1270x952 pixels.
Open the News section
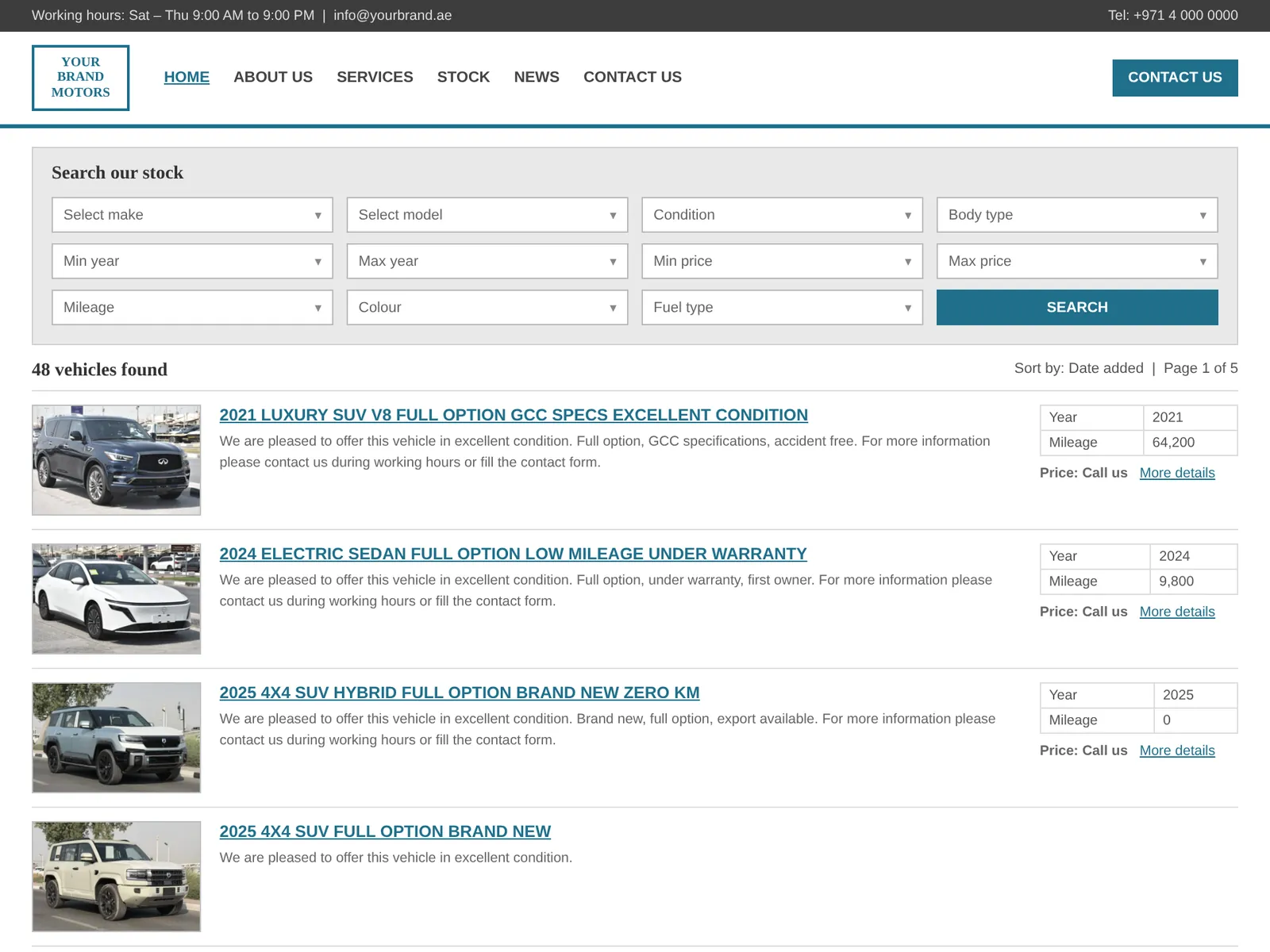pyautogui.click(x=537, y=77)
